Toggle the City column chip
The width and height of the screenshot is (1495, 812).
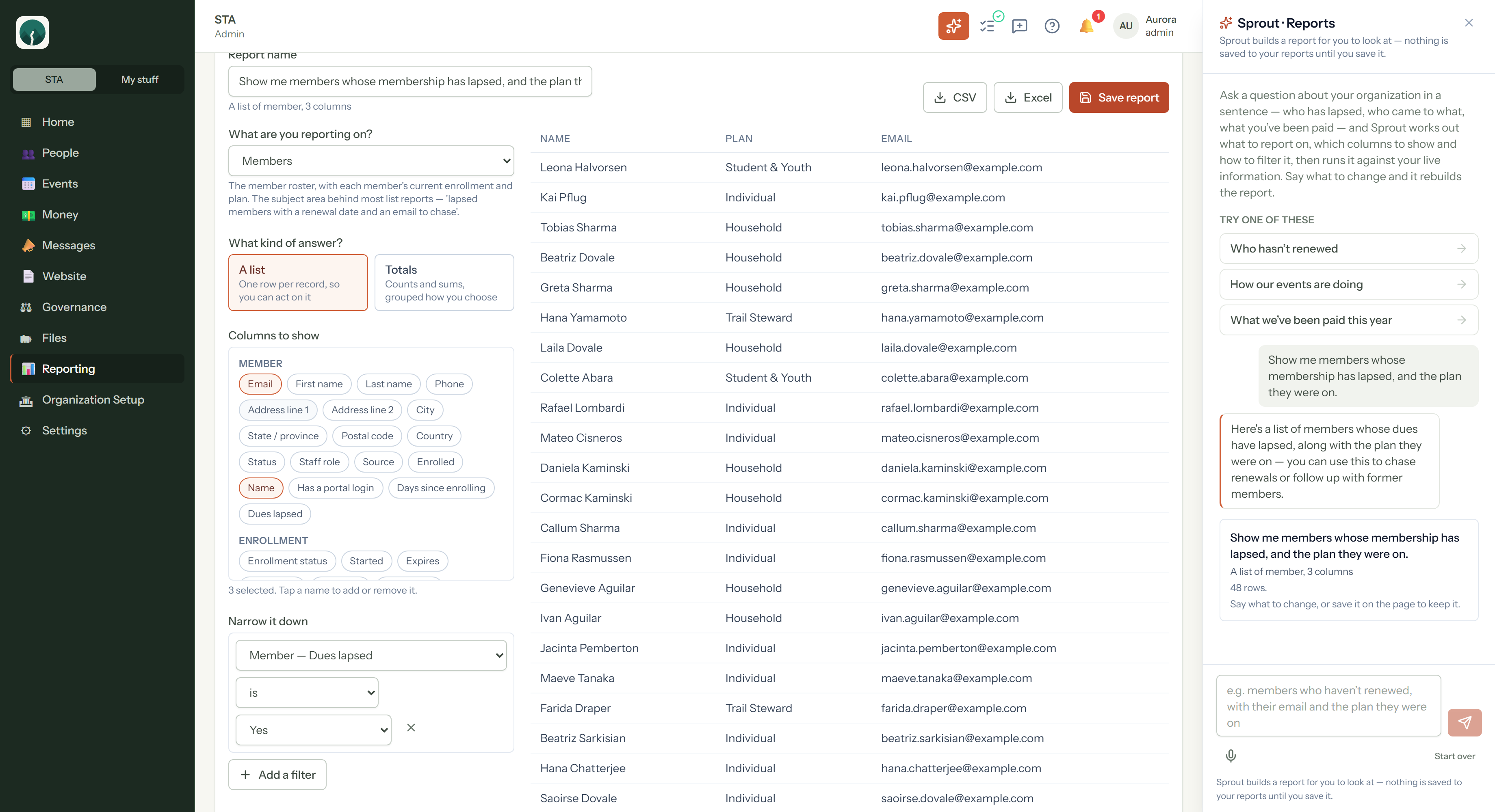click(x=425, y=410)
